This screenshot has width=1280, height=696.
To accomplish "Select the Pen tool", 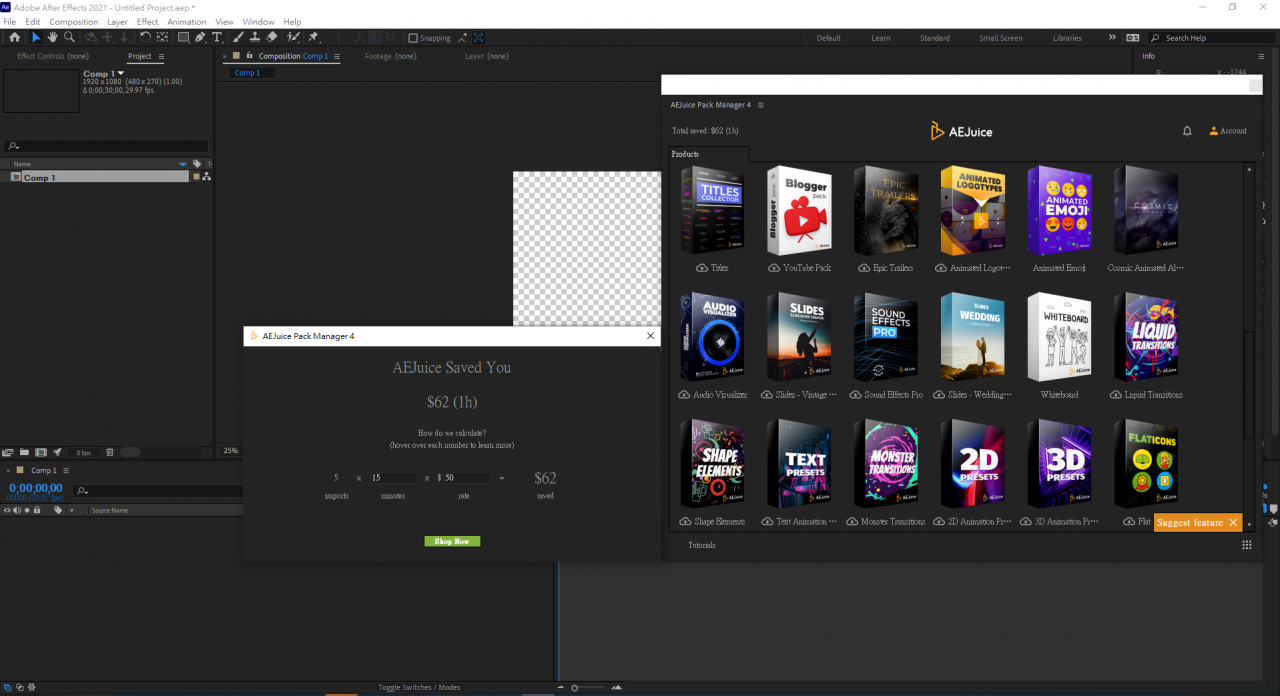I will click(x=200, y=38).
